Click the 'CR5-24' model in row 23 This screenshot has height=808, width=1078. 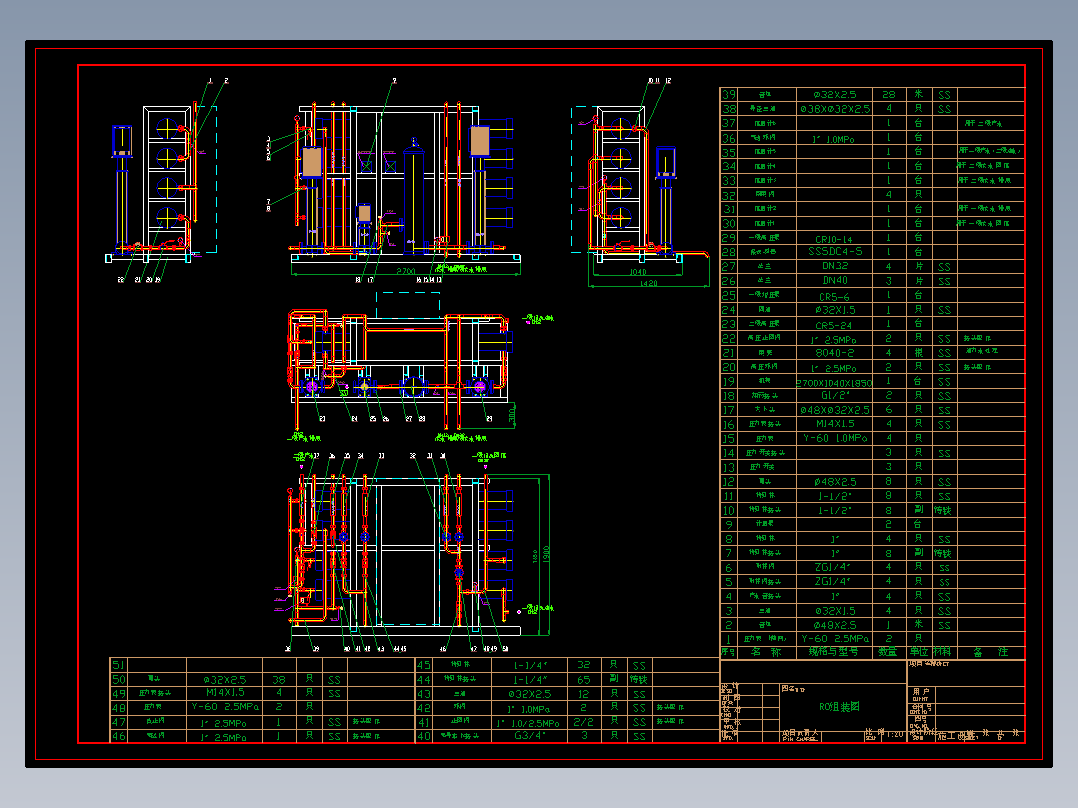834,325
